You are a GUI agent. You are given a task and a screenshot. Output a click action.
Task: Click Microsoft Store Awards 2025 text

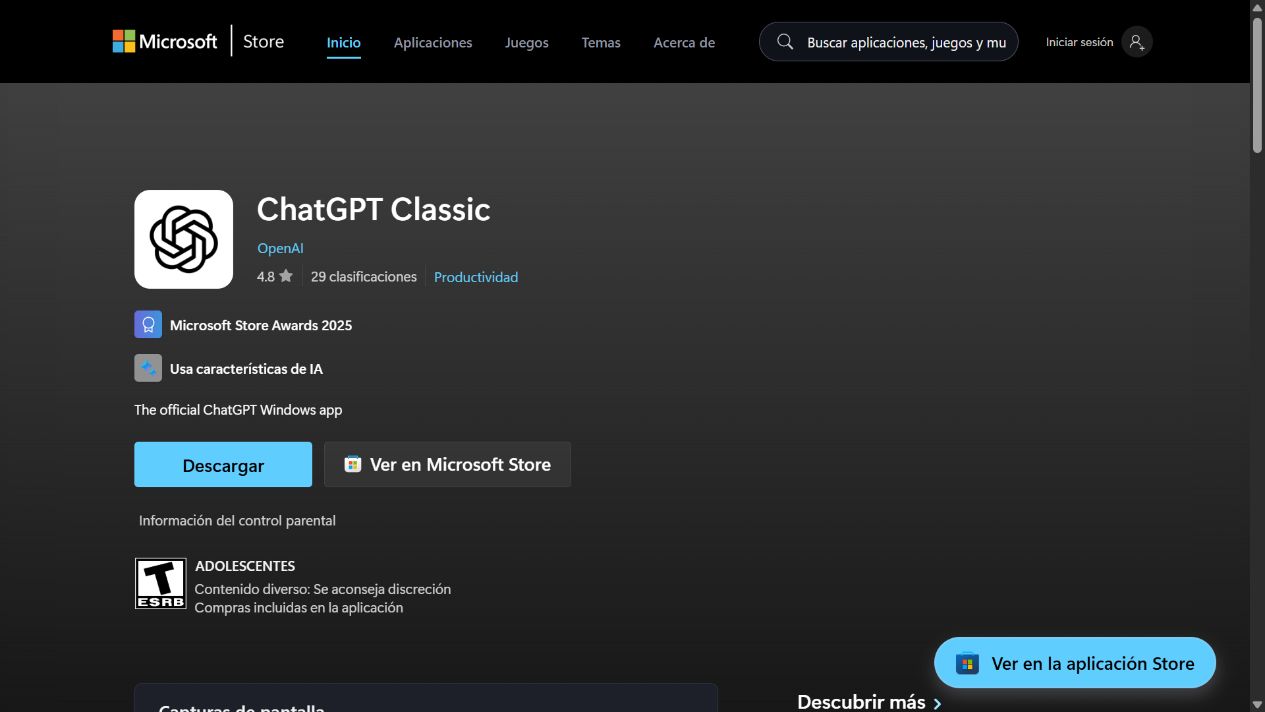point(261,325)
